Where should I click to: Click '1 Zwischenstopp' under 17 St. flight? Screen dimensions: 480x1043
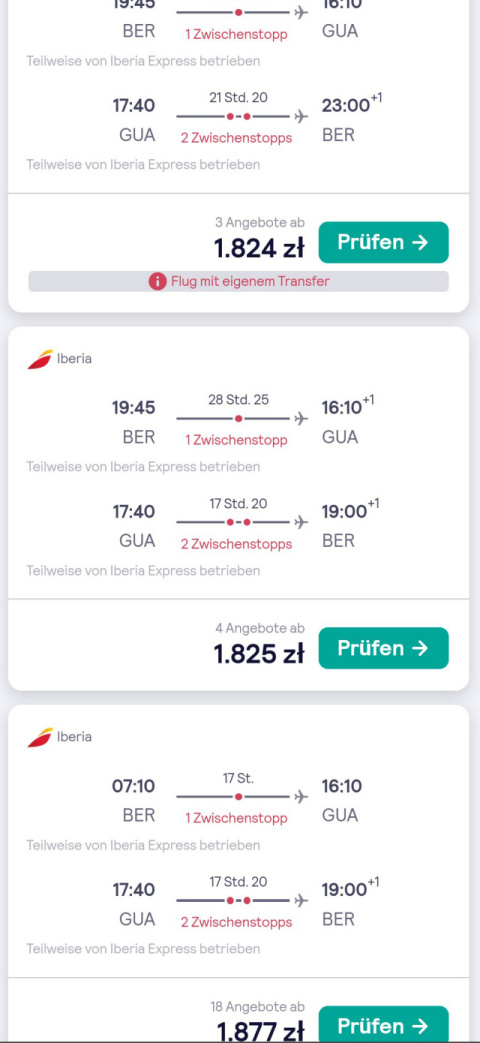coord(236,818)
